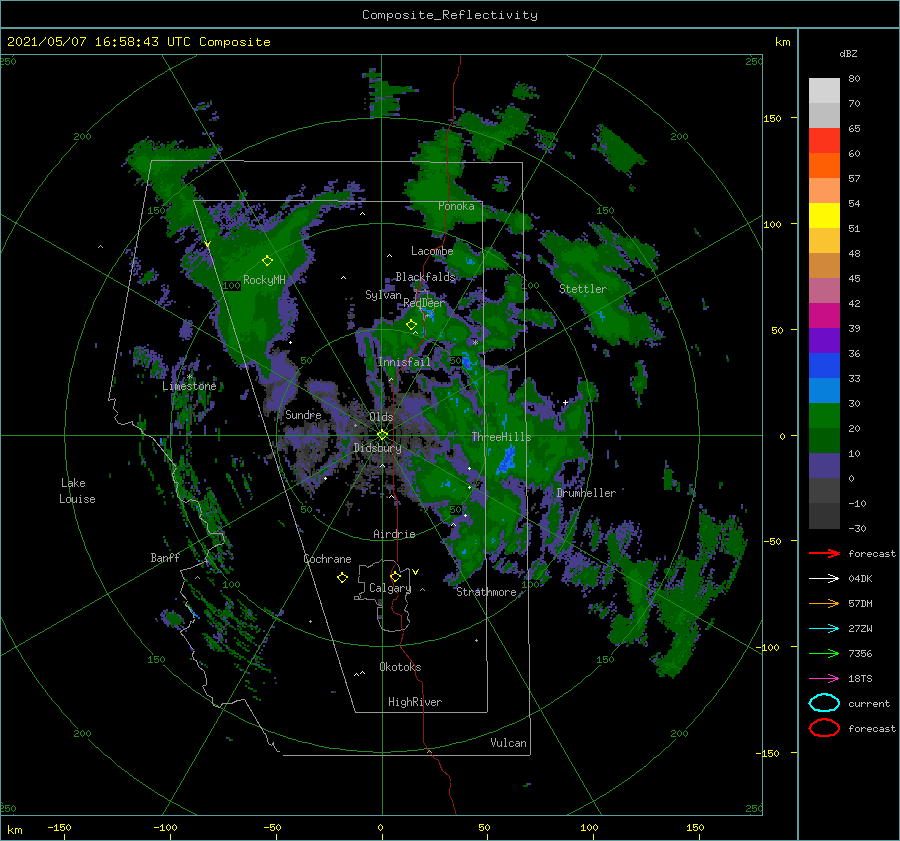Click the Calgary city label
The image size is (900, 841).
(x=390, y=588)
